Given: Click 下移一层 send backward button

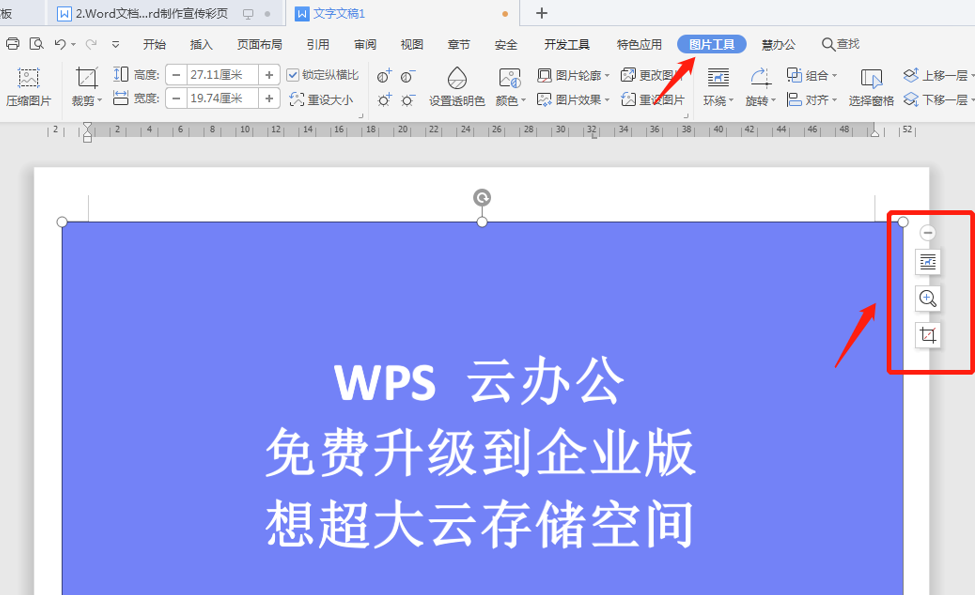Looking at the screenshot, I should [936, 99].
